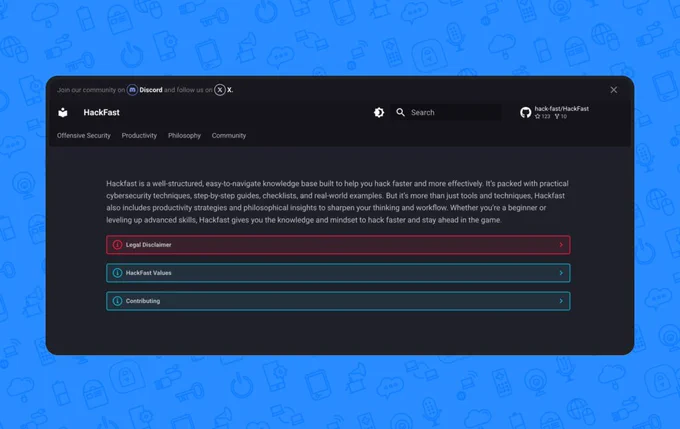Click the info icon on Contributing

[117, 301]
